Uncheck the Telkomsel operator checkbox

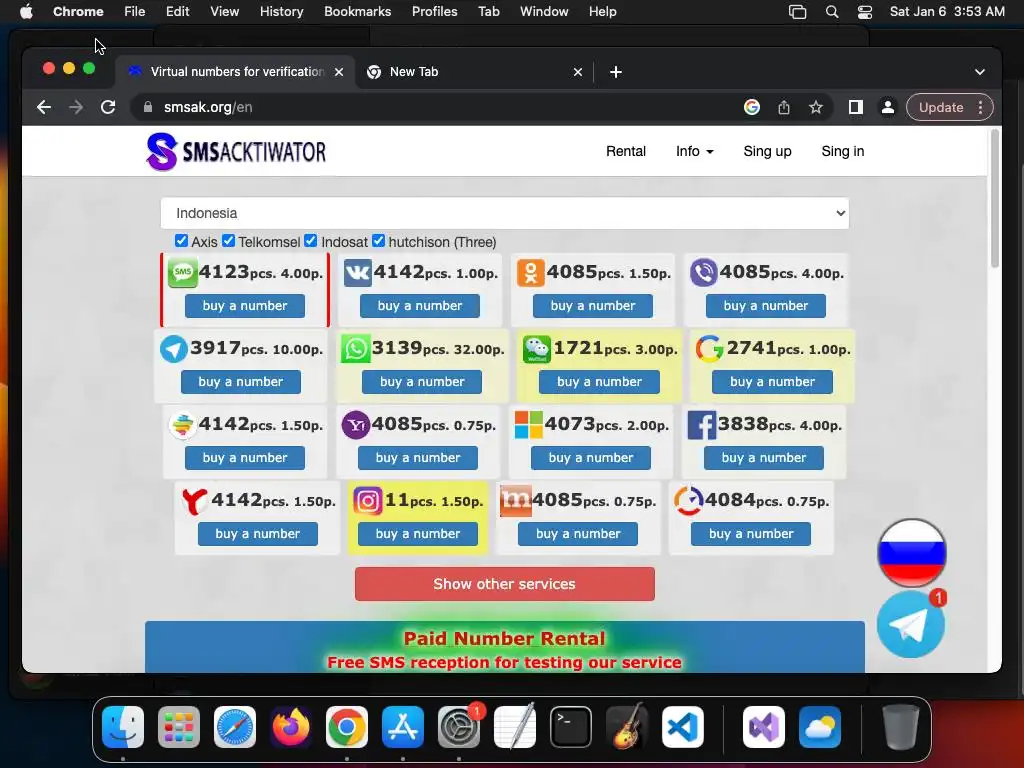point(228,241)
